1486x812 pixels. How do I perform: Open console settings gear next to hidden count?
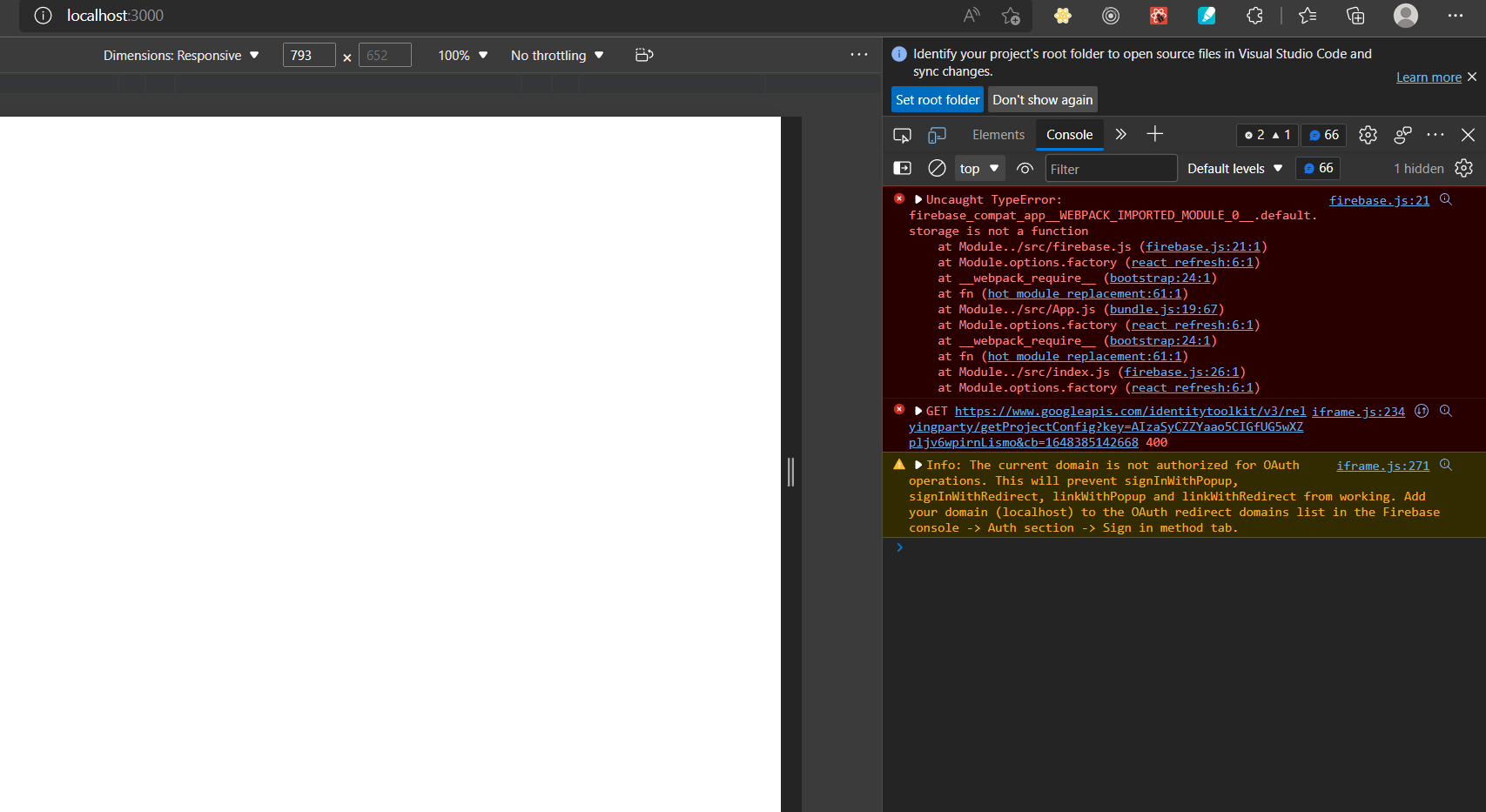pyautogui.click(x=1464, y=168)
